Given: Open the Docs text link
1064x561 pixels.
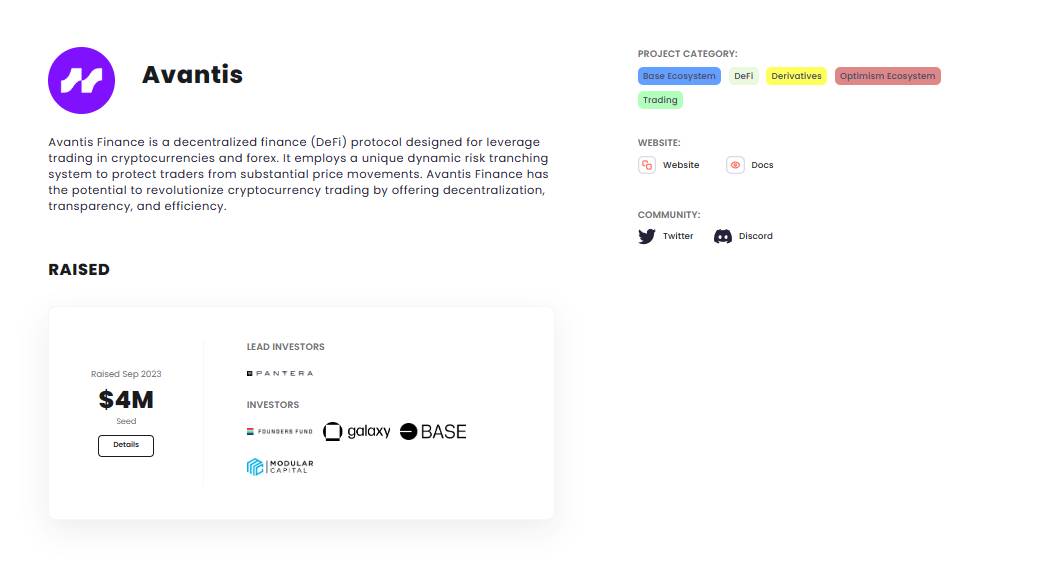Looking at the screenshot, I should tap(762, 165).
